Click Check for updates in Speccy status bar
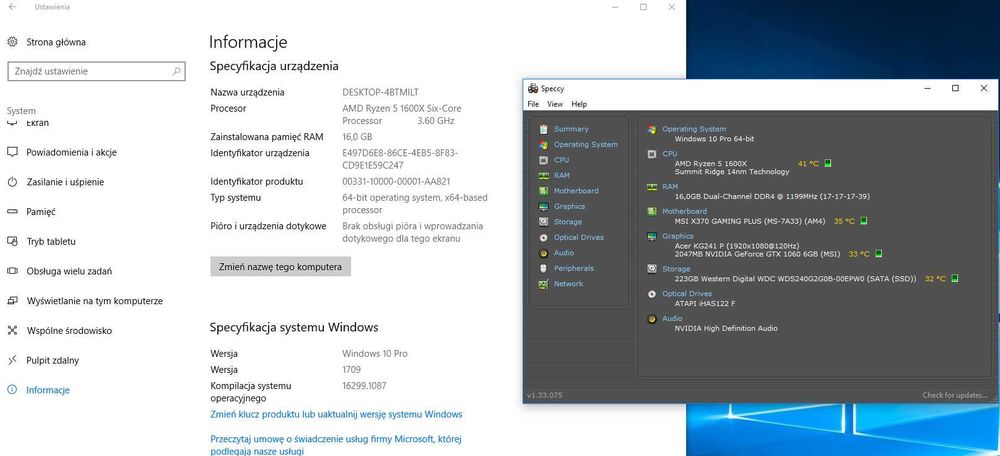 [954, 395]
